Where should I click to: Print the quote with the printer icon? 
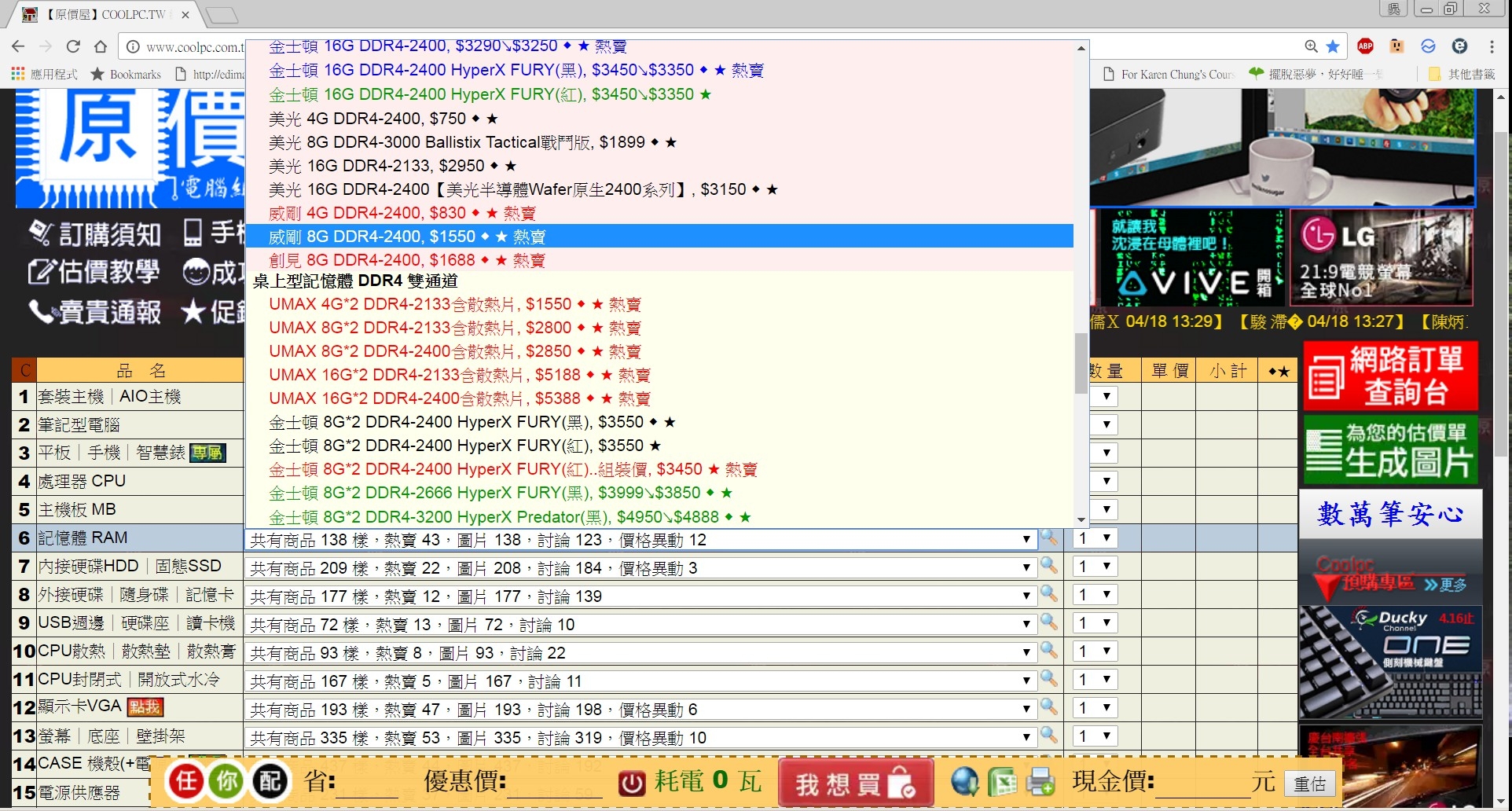pyautogui.click(x=1040, y=781)
